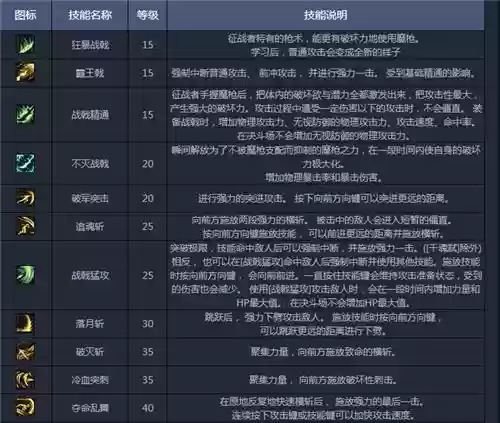The image size is (500, 423).
Task: Select level 40 in the 夺命乱舞 row
Action: pyautogui.click(x=148, y=408)
